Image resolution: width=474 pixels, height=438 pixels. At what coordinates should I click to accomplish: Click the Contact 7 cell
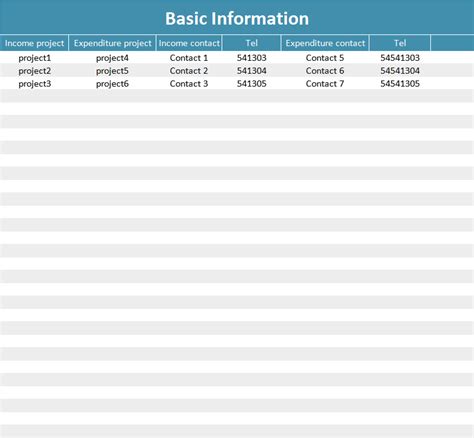[x=325, y=83]
